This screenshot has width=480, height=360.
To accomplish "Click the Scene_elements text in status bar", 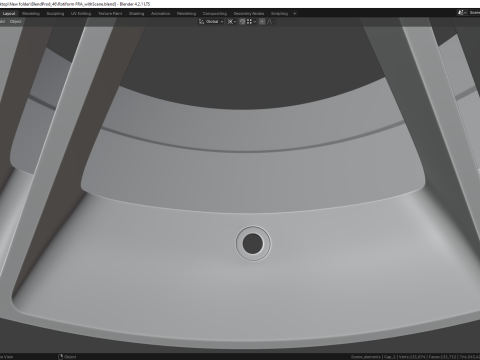I will point(366,357).
